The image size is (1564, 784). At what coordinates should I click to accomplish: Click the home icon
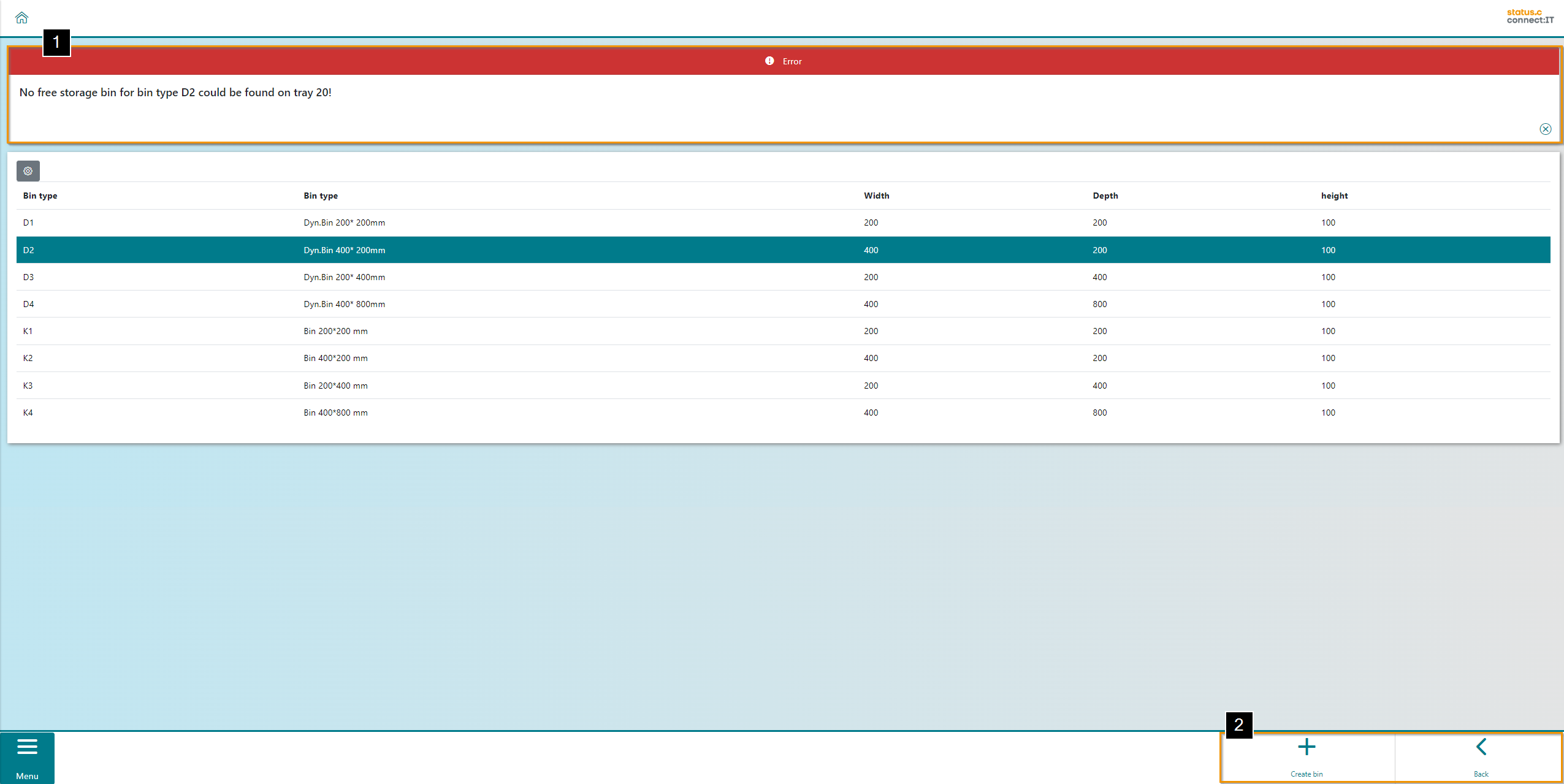click(21, 17)
